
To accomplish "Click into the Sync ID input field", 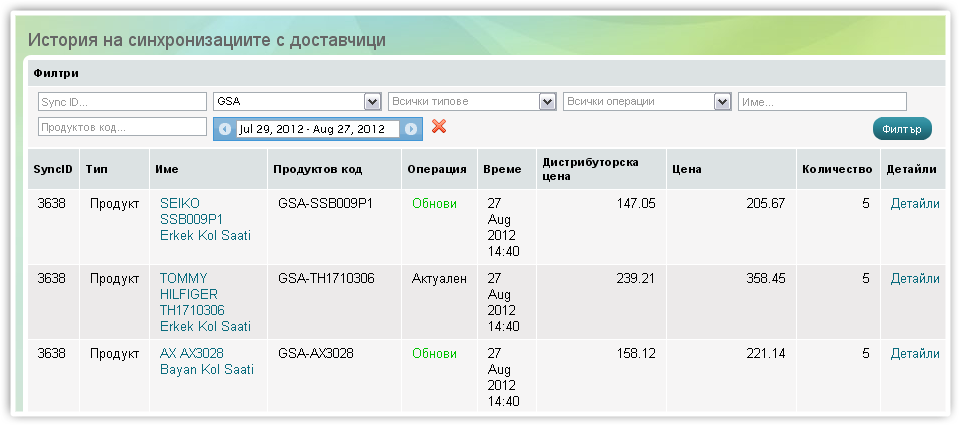I will tap(122, 102).
